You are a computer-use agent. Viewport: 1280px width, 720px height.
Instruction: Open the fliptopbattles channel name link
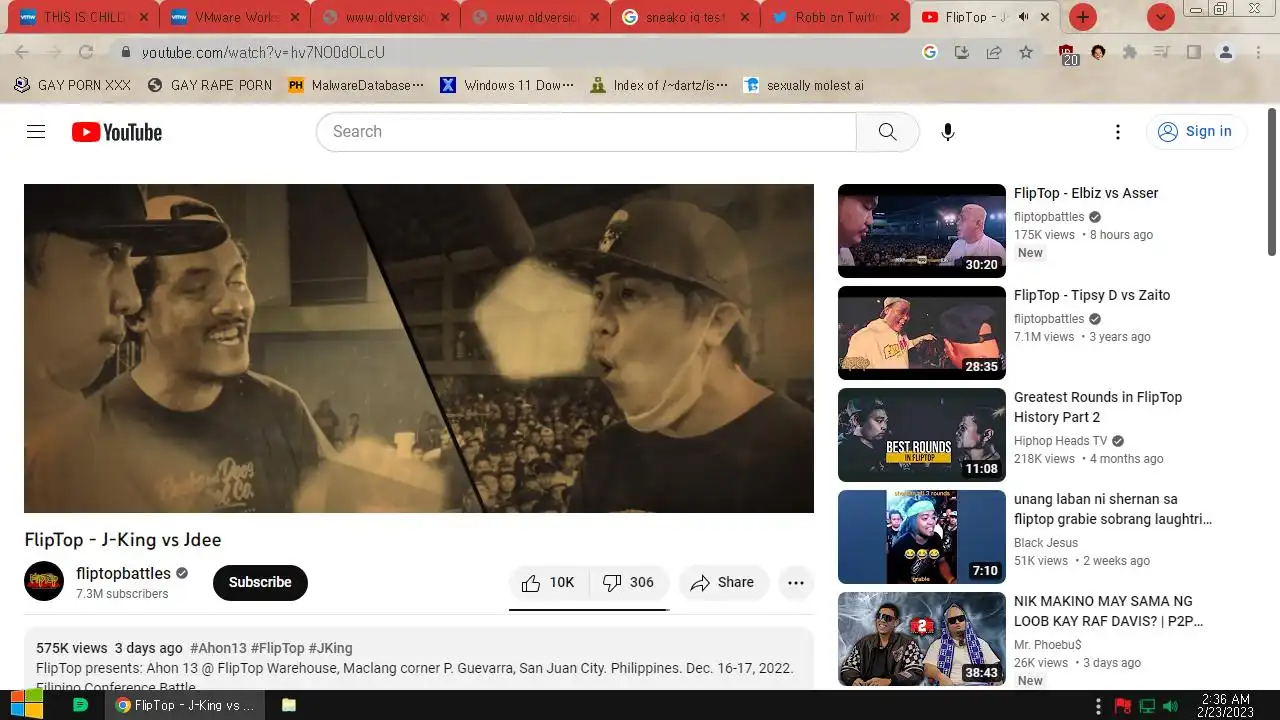[x=123, y=573]
